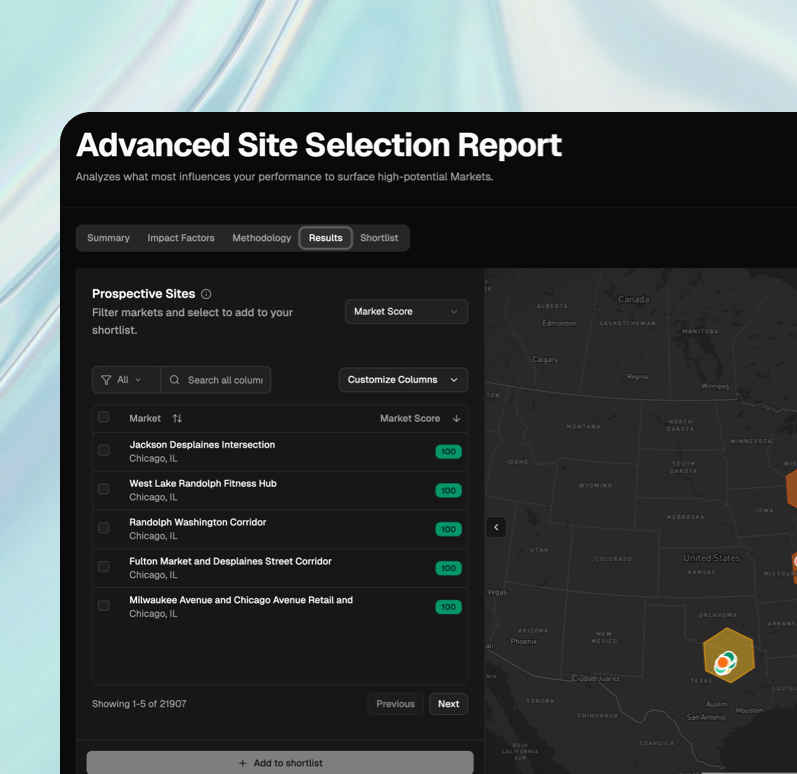The image size is (797, 774).
Task: Expand the Customize Columns dropdown
Action: [403, 380]
